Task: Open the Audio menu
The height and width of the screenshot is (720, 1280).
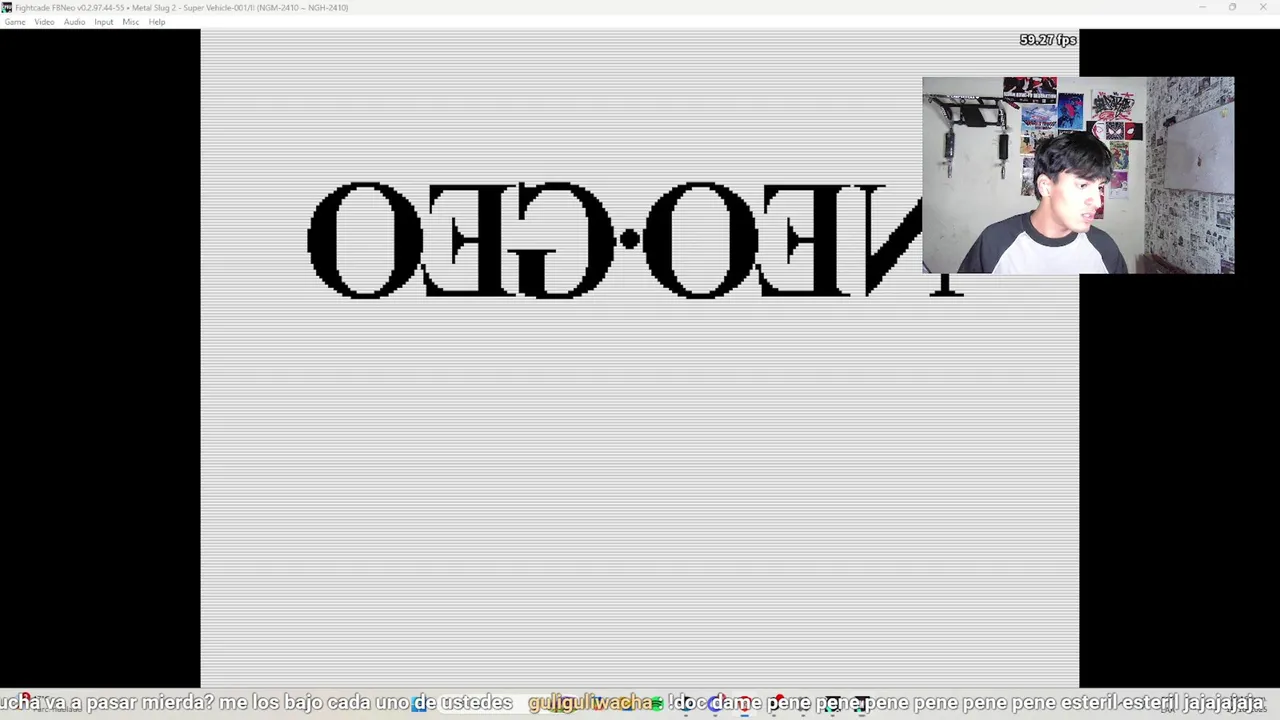Action: pyautogui.click(x=74, y=22)
